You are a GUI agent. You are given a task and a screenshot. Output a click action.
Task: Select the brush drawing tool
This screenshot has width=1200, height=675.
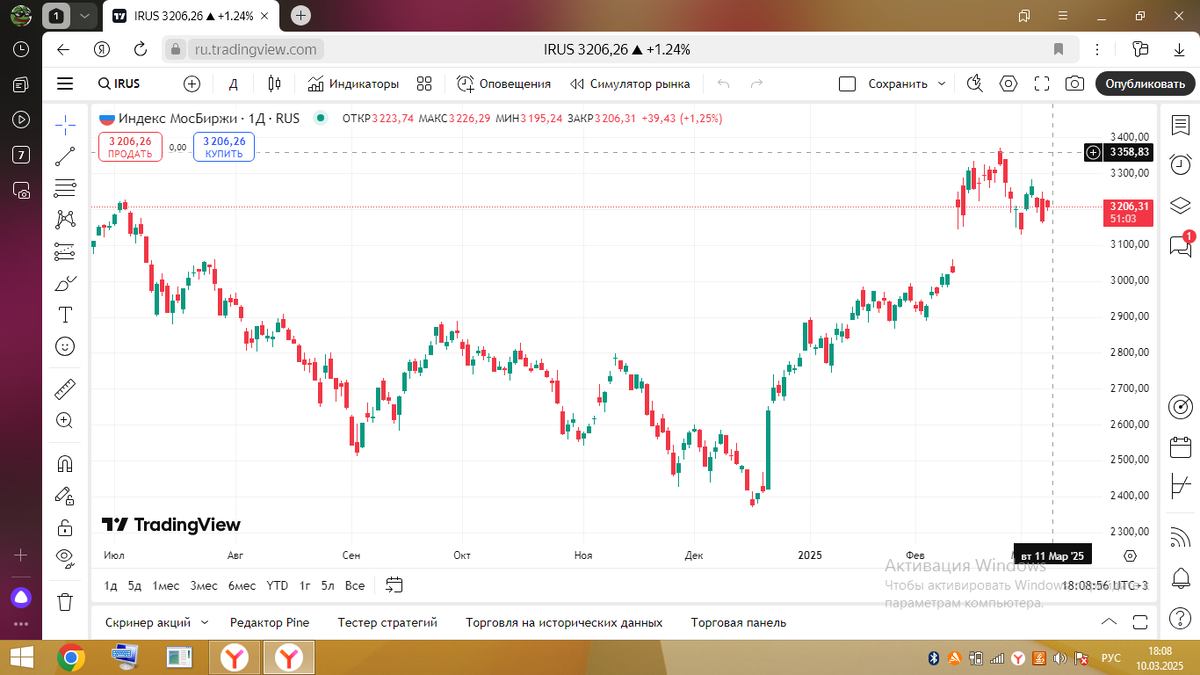click(65, 283)
